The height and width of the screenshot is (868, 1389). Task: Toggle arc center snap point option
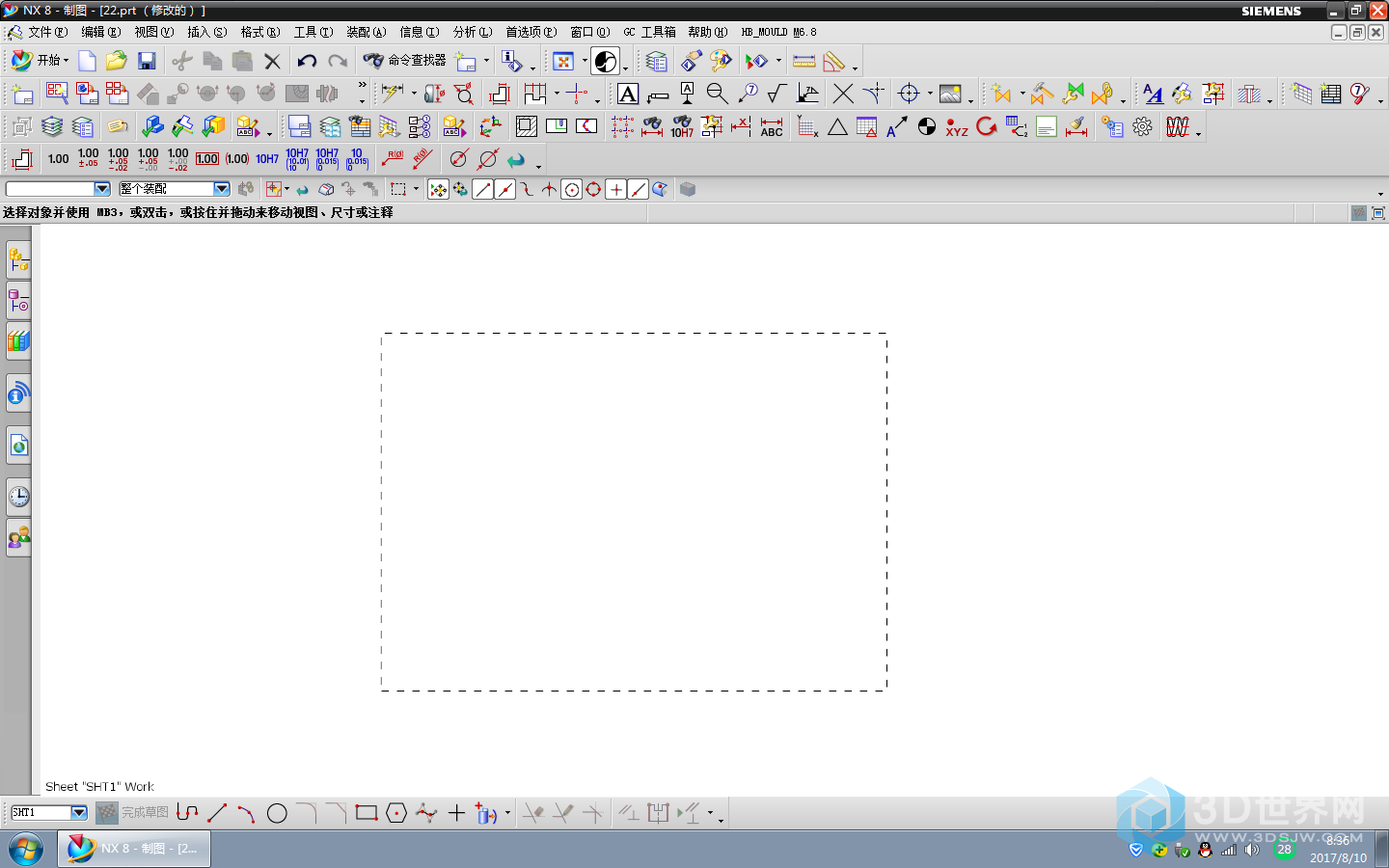click(x=572, y=190)
